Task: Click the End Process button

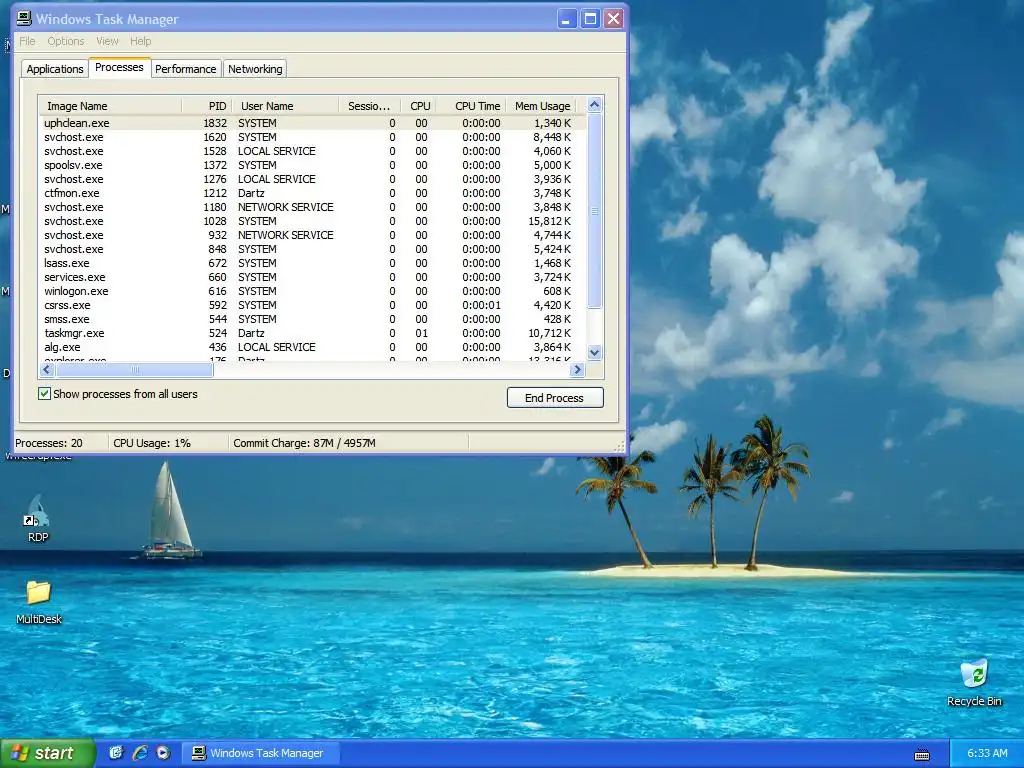Action: click(x=554, y=398)
